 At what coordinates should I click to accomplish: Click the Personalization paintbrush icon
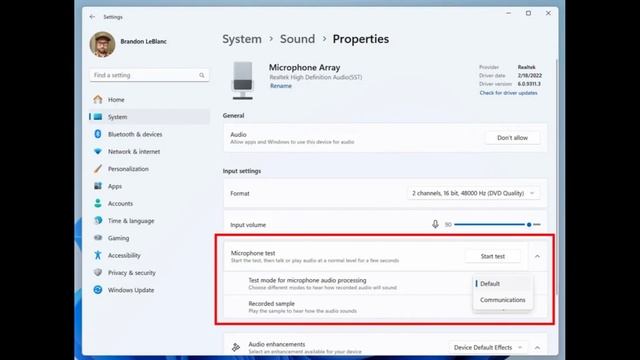[x=98, y=169]
